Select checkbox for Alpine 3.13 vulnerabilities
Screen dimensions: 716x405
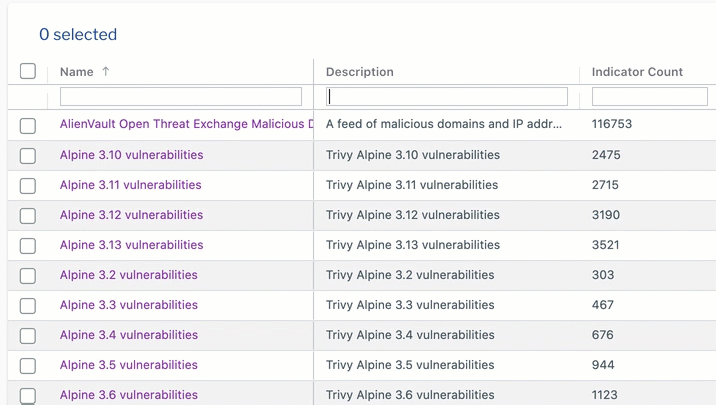pyautogui.click(x=28, y=246)
